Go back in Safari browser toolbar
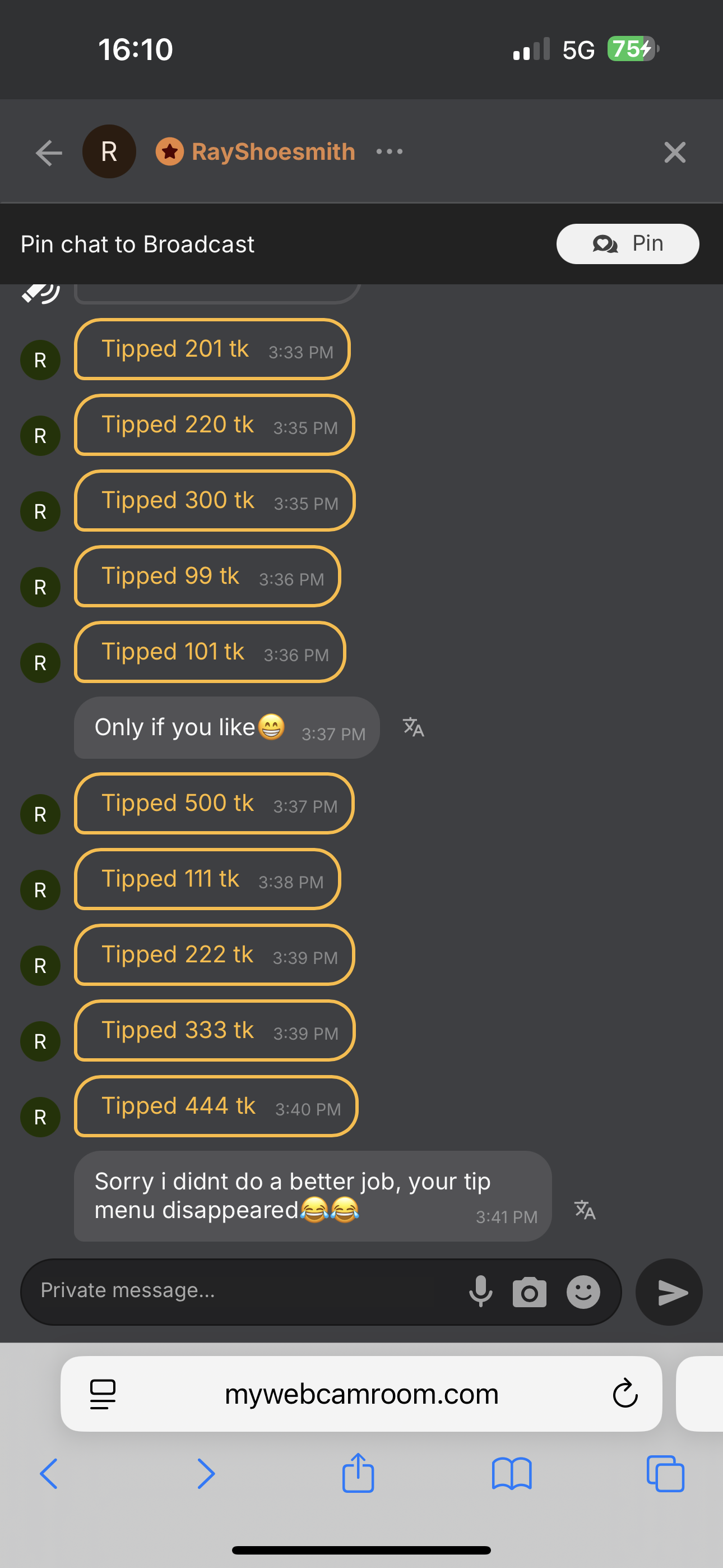 pos(49,1474)
